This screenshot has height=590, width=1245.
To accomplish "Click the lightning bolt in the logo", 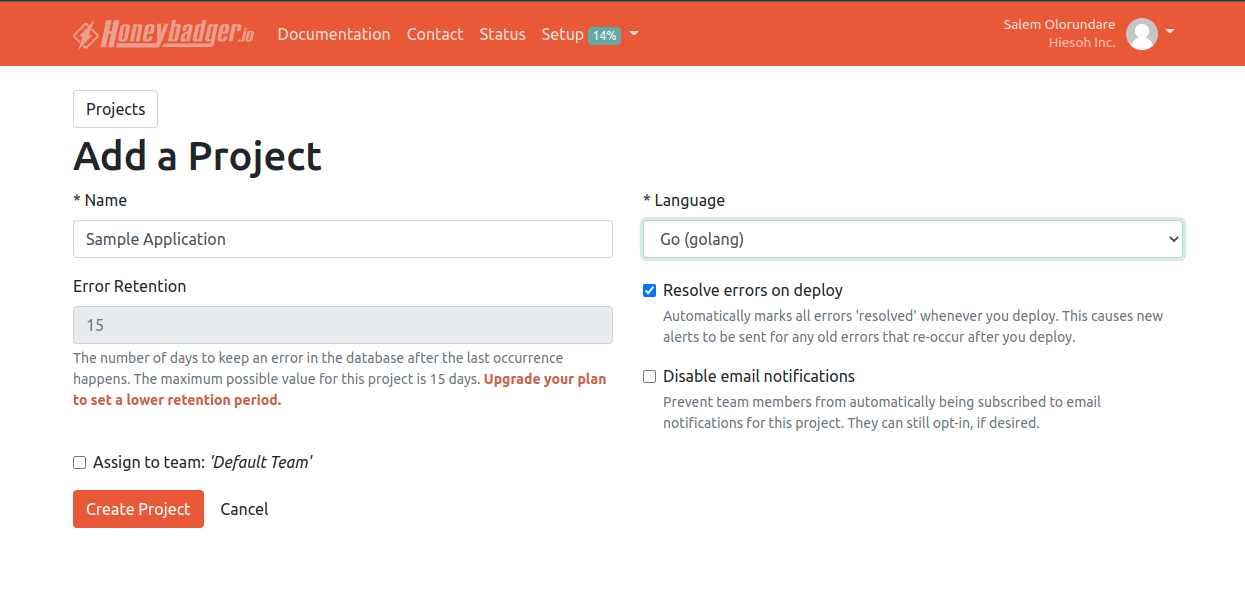I will 84,33.
